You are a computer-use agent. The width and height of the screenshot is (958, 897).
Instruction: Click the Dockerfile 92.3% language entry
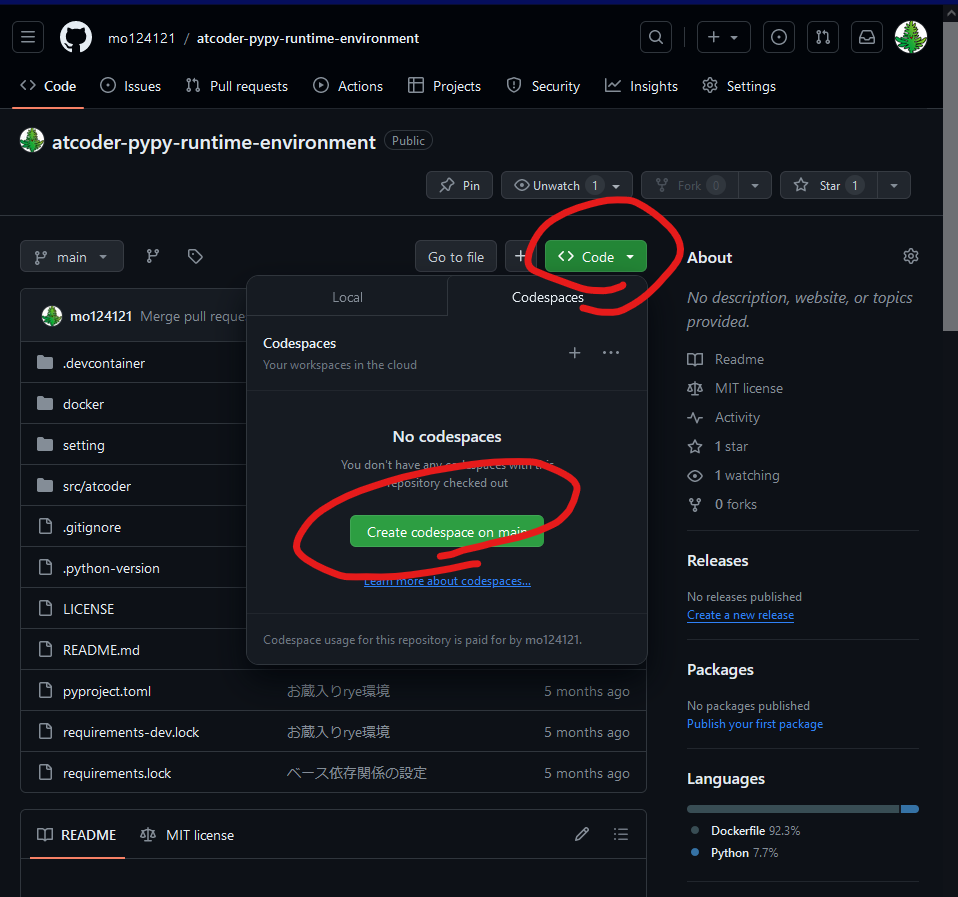pos(747,830)
